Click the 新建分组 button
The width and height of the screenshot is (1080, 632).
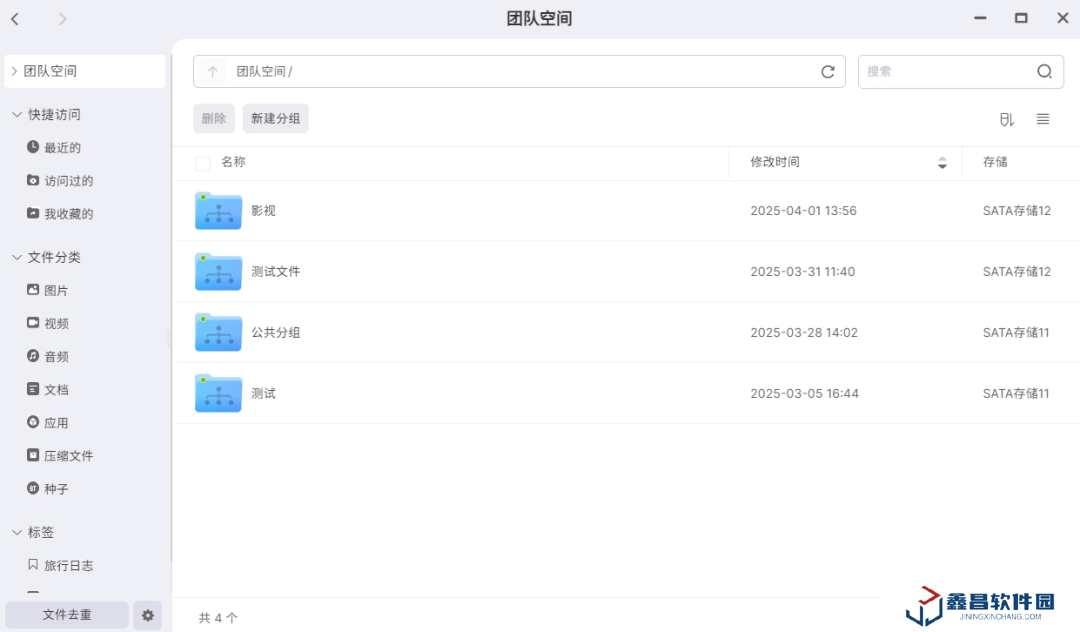tap(275, 119)
